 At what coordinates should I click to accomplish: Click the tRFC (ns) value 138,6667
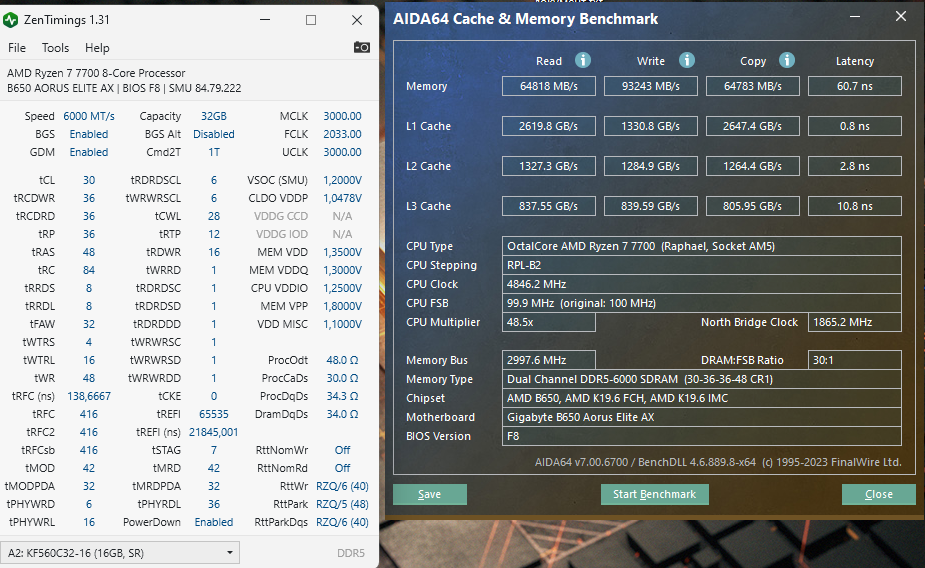click(x=89, y=396)
